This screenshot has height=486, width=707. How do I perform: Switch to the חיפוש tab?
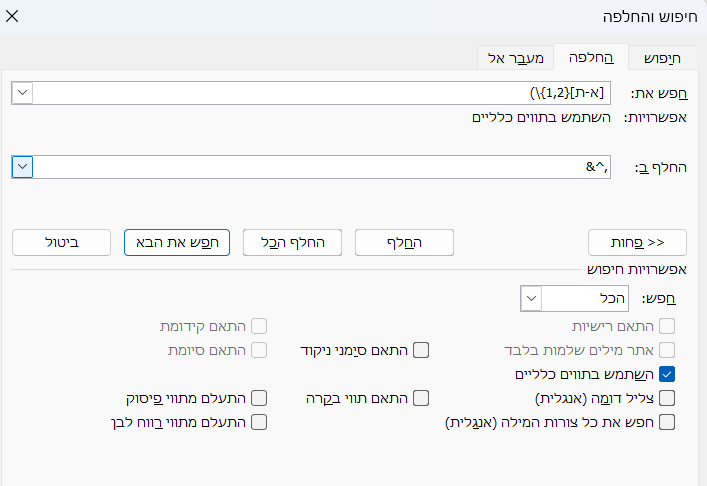tap(662, 58)
